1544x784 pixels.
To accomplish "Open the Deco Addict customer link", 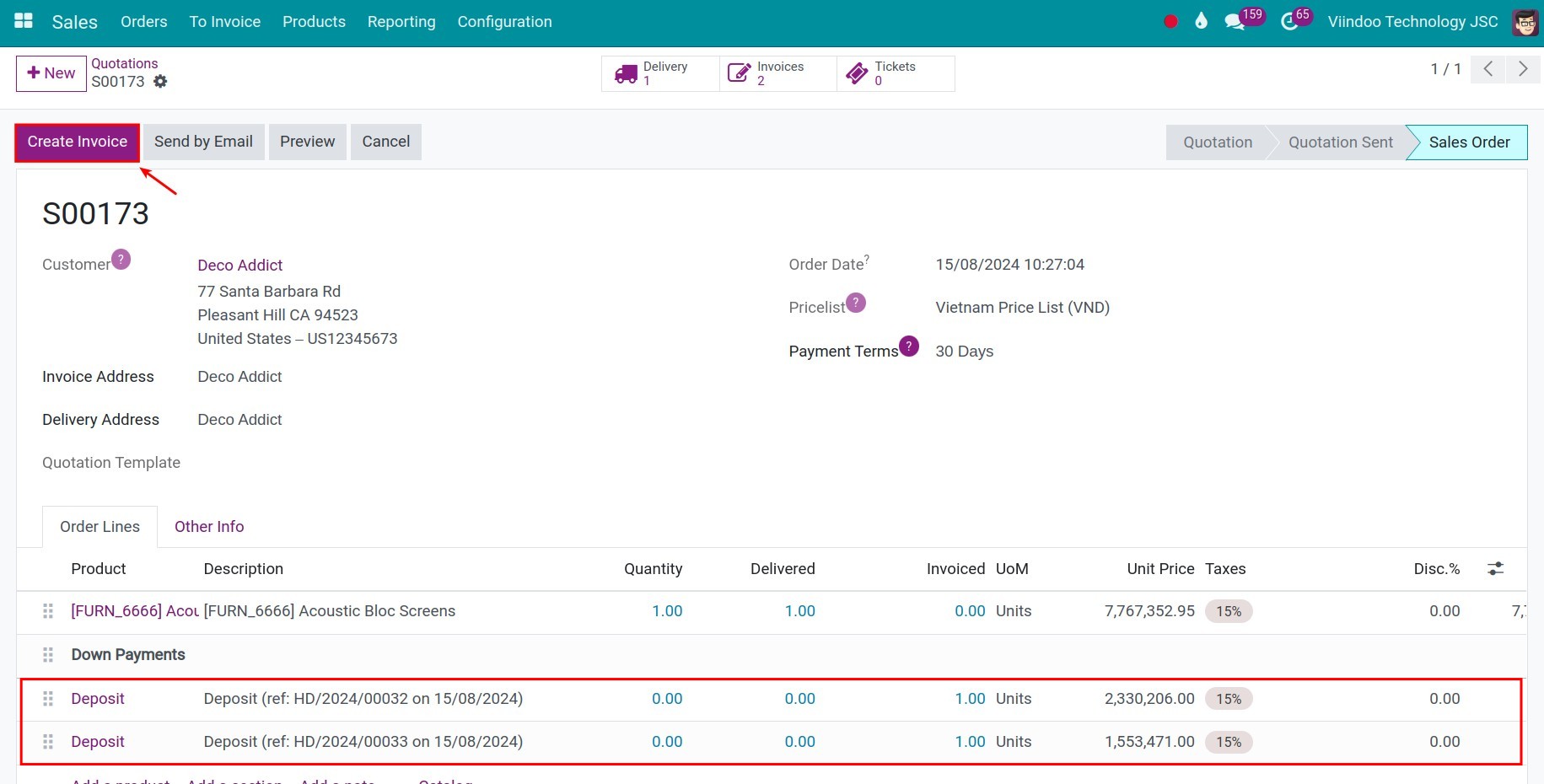I will 239,265.
